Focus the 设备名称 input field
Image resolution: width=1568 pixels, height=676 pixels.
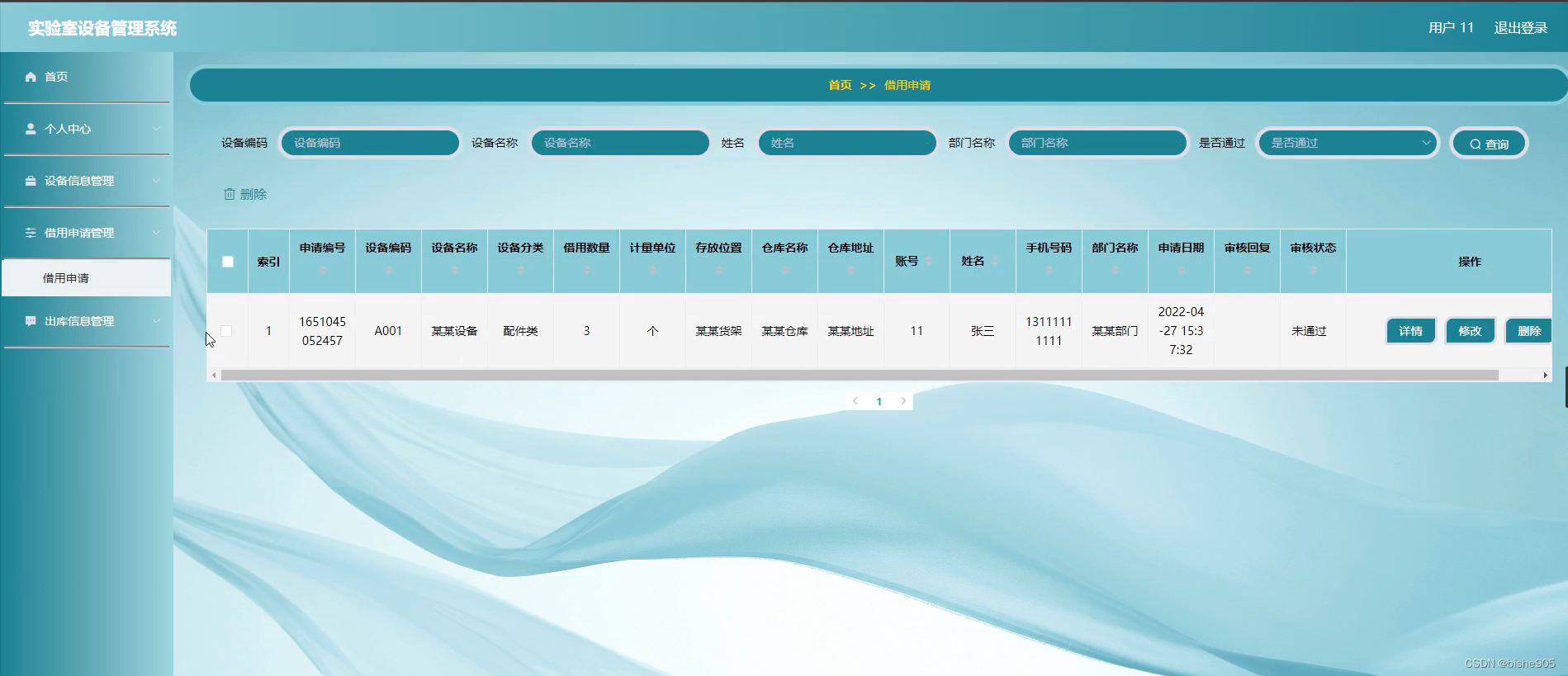pos(620,143)
